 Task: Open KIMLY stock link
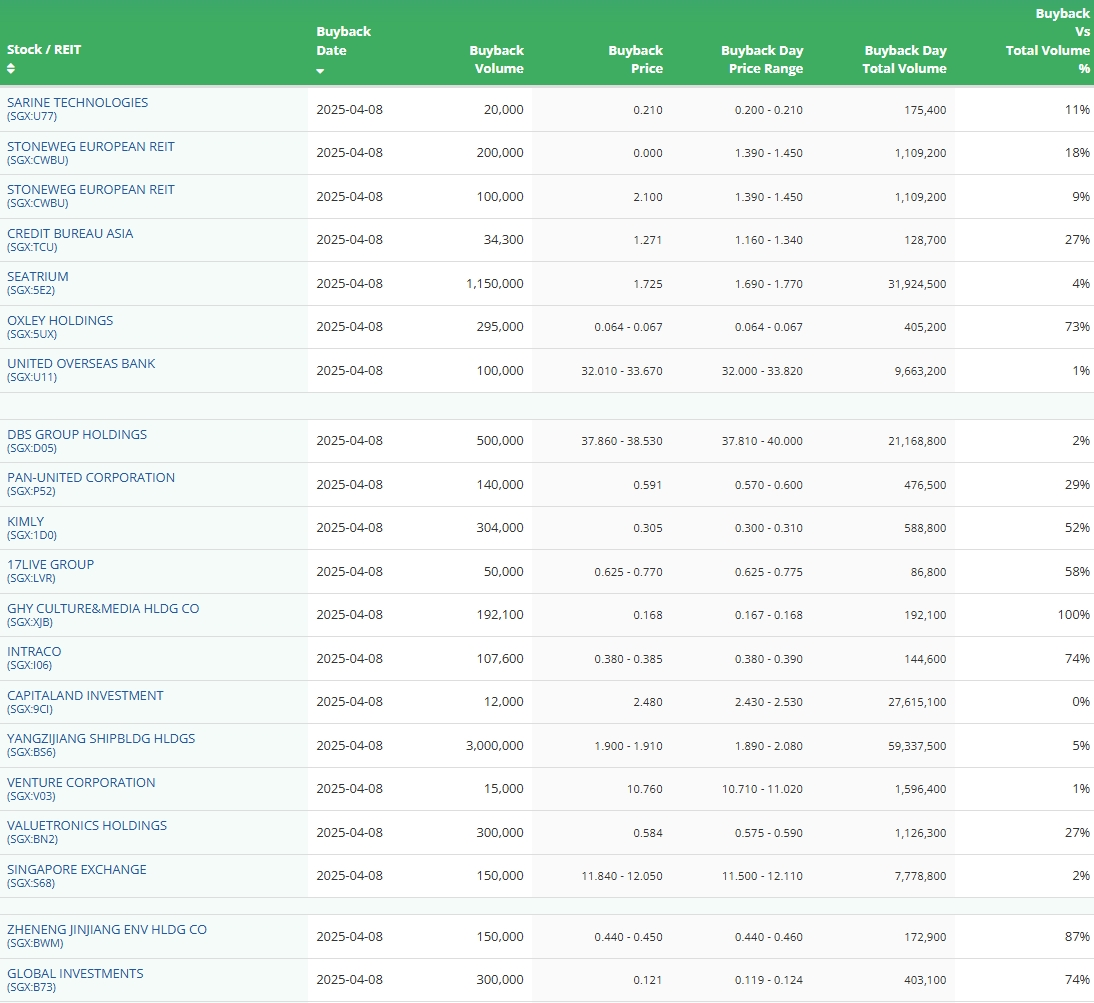(25, 522)
